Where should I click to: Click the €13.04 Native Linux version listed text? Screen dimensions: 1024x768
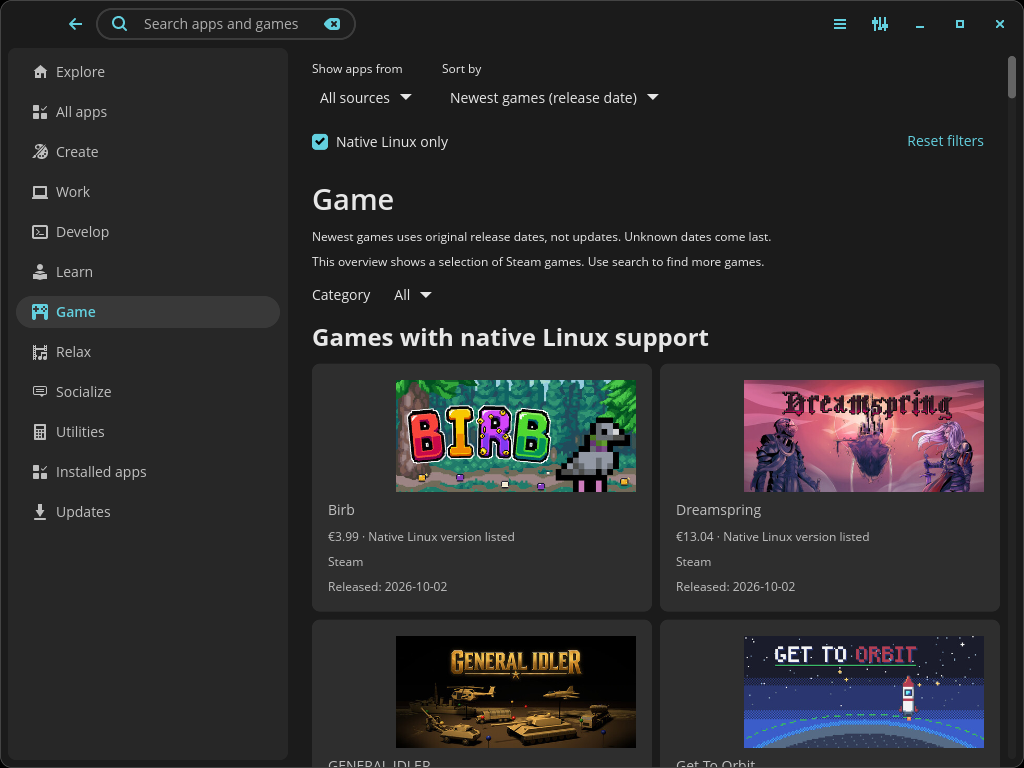773,537
